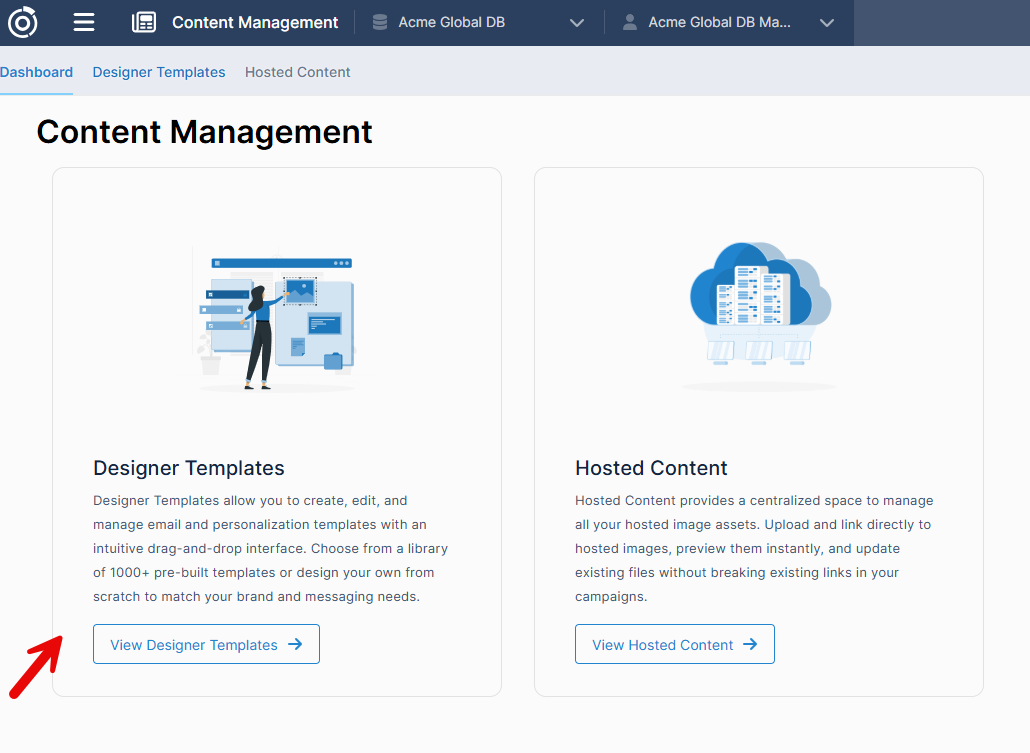Screen dimensions: 1030x753
Task: Click Content Management title in top bar
Action: [255, 22]
